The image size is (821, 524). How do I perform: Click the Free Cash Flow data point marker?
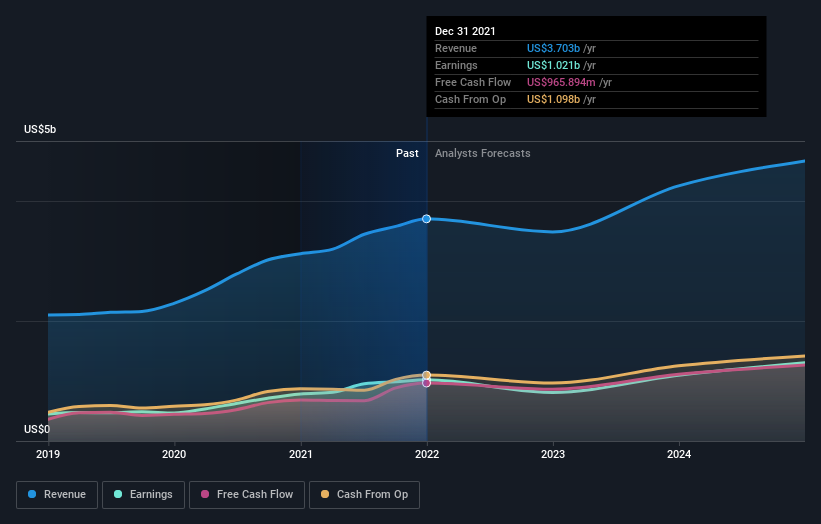[x=427, y=383]
